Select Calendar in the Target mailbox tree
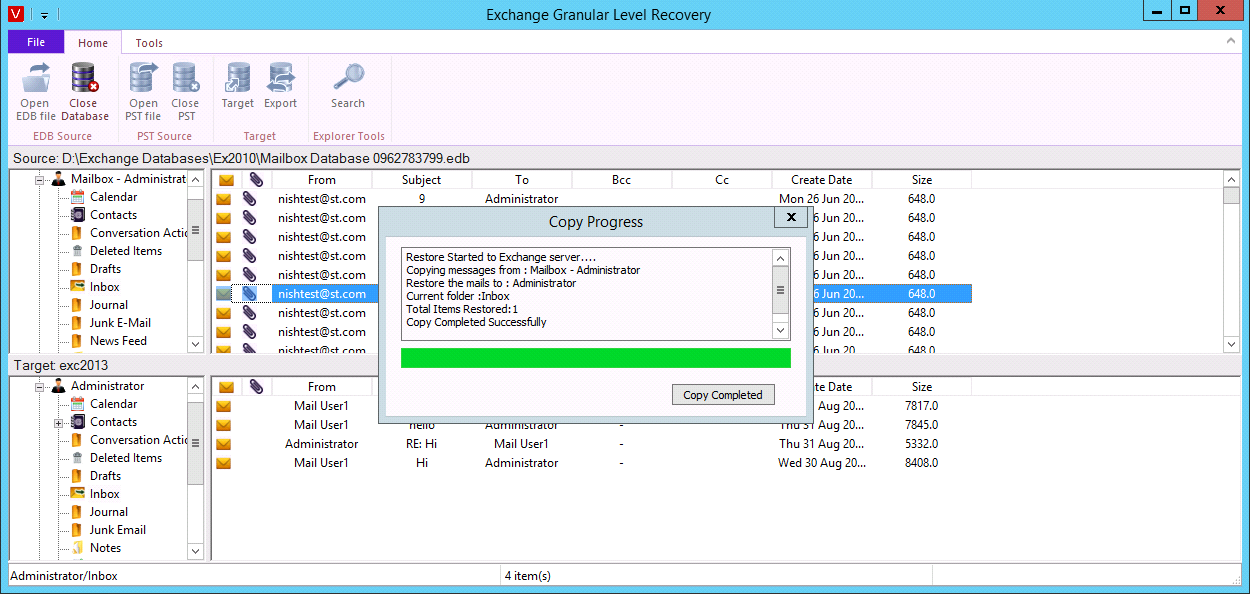 coord(114,404)
